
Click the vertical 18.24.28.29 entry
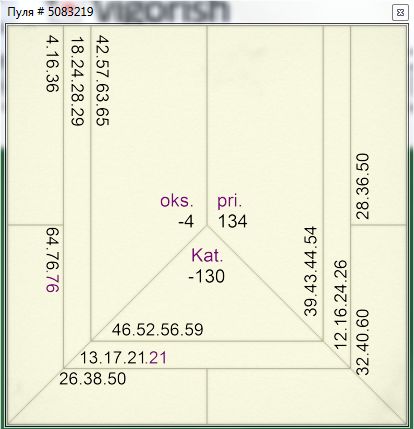[x=77, y=81]
